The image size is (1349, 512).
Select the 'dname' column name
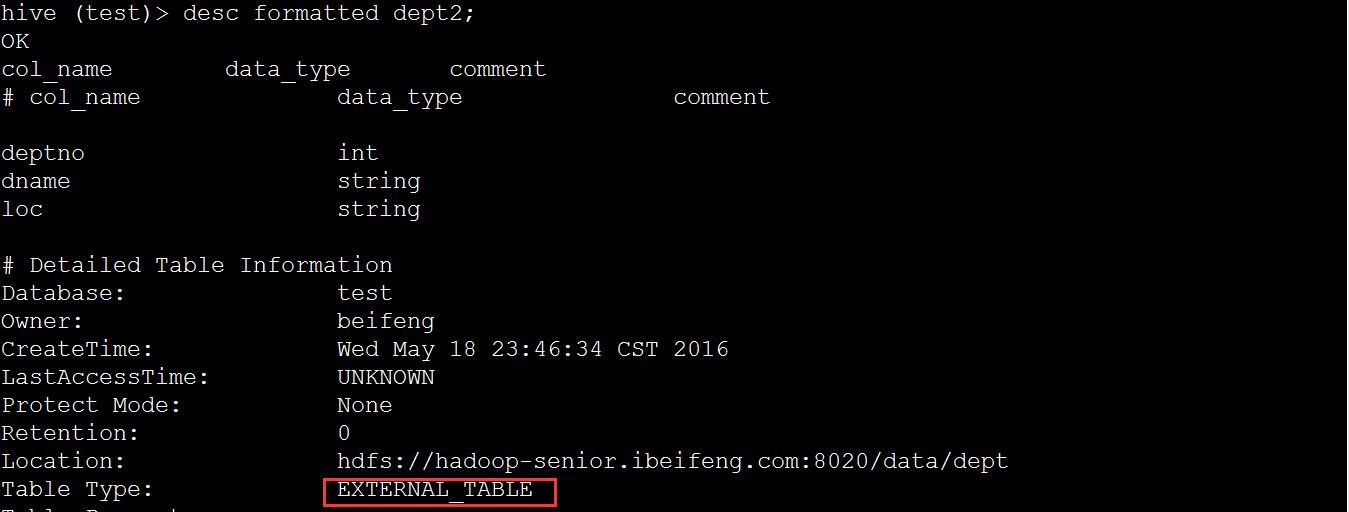(x=36, y=181)
